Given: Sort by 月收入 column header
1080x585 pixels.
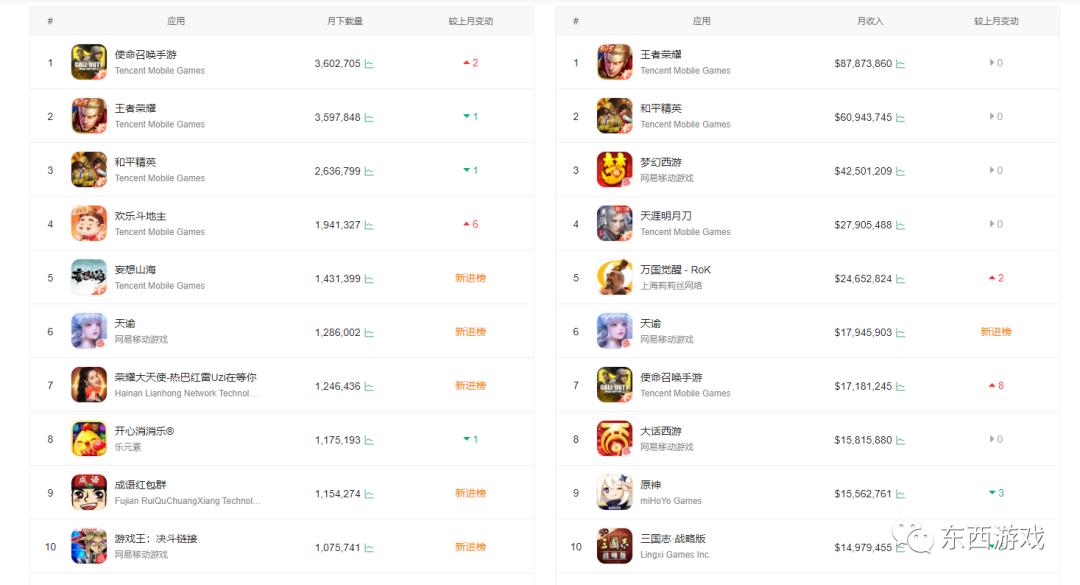Looking at the screenshot, I should coord(870,21).
